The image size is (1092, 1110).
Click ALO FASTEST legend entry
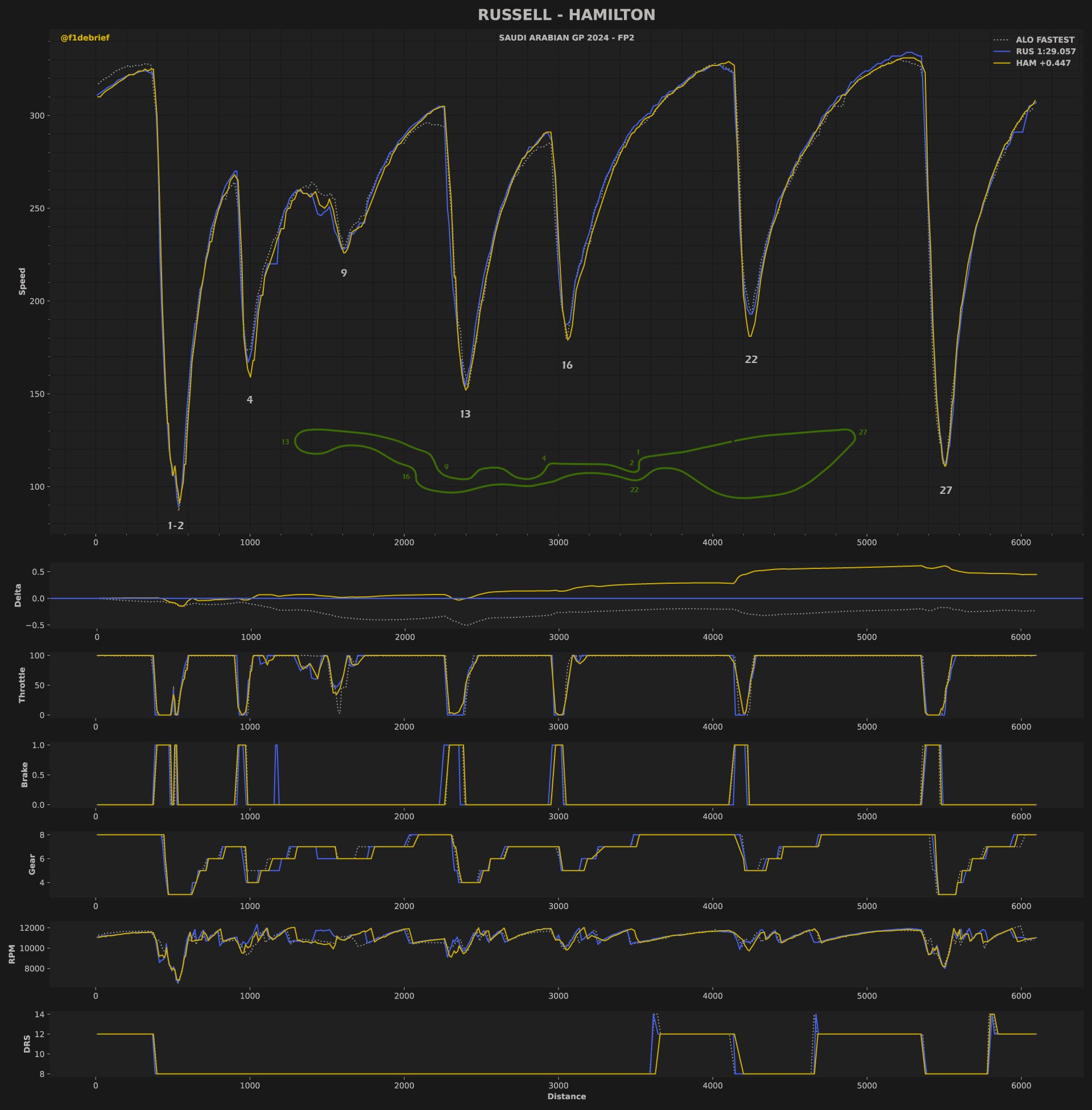pyautogui.click(x=1044, y=40)
